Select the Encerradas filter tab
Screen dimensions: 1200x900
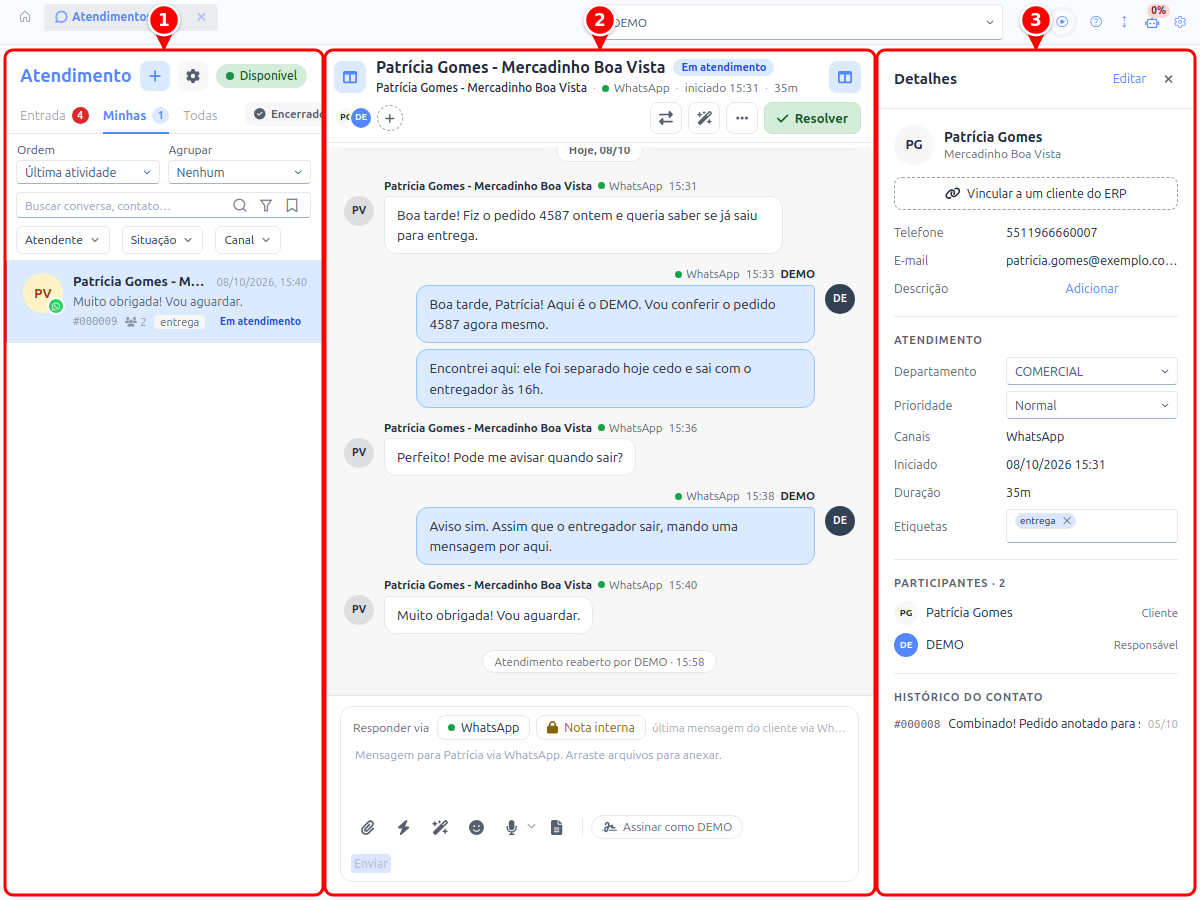point(286,114)
